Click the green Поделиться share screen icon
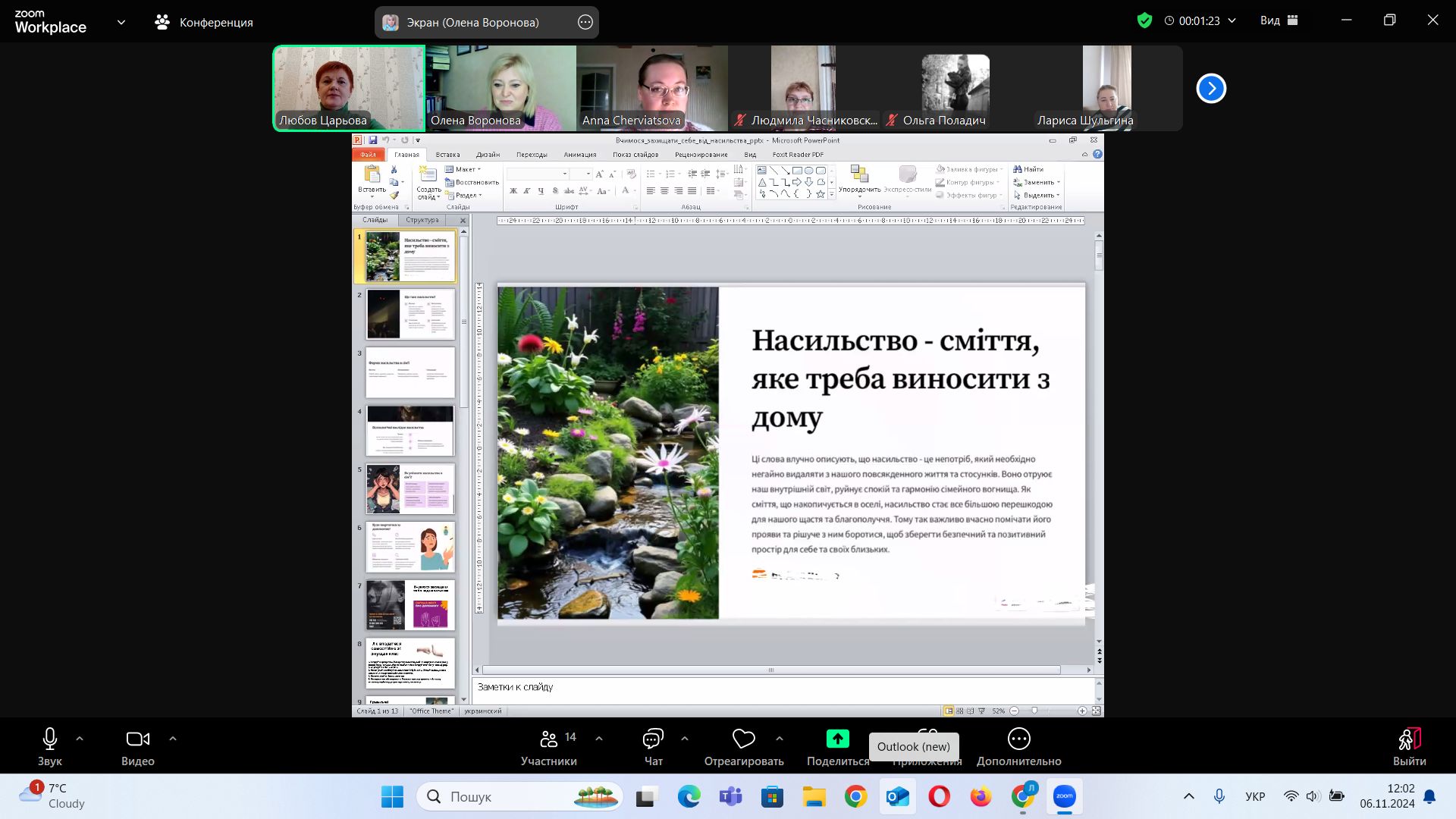This screenshot has width=1456, height=819. coord(837,739)
